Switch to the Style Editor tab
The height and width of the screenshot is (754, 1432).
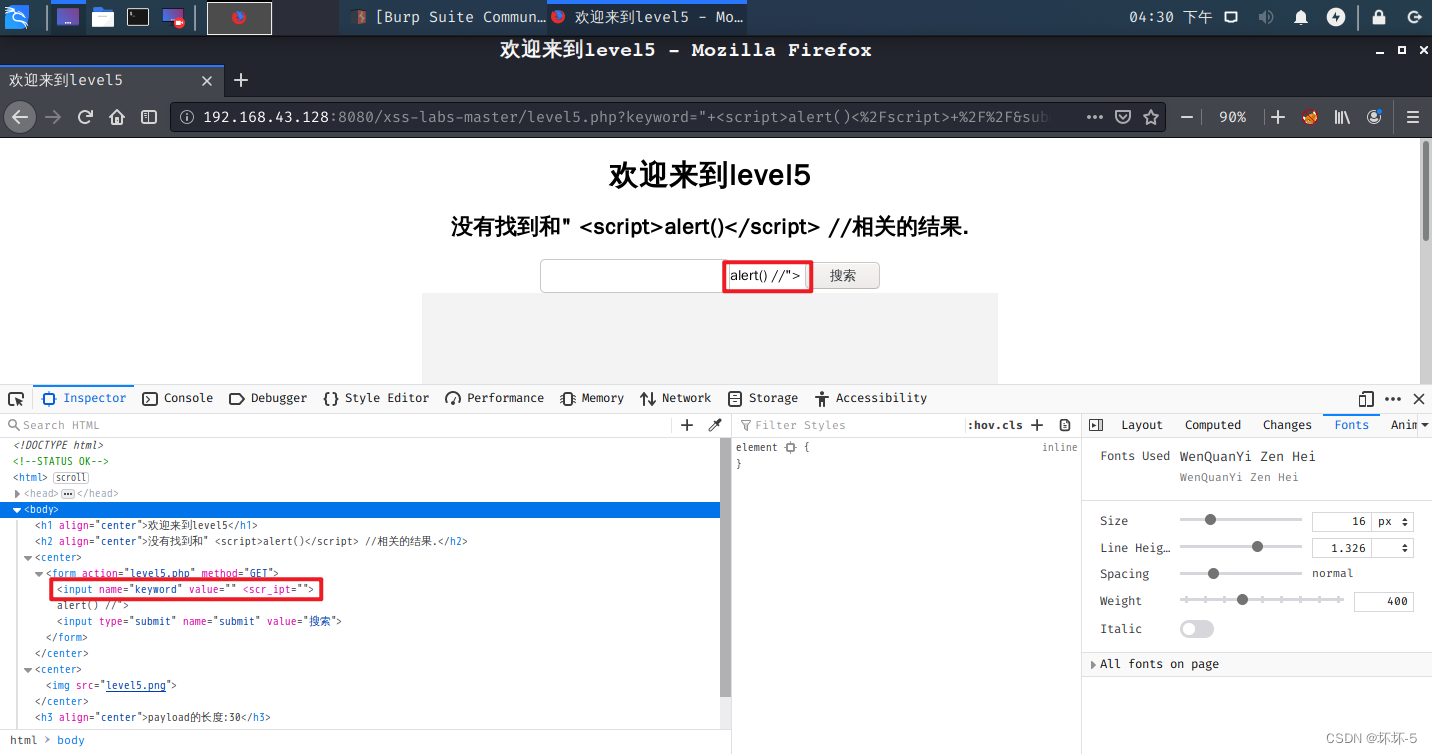pos(376,398)
